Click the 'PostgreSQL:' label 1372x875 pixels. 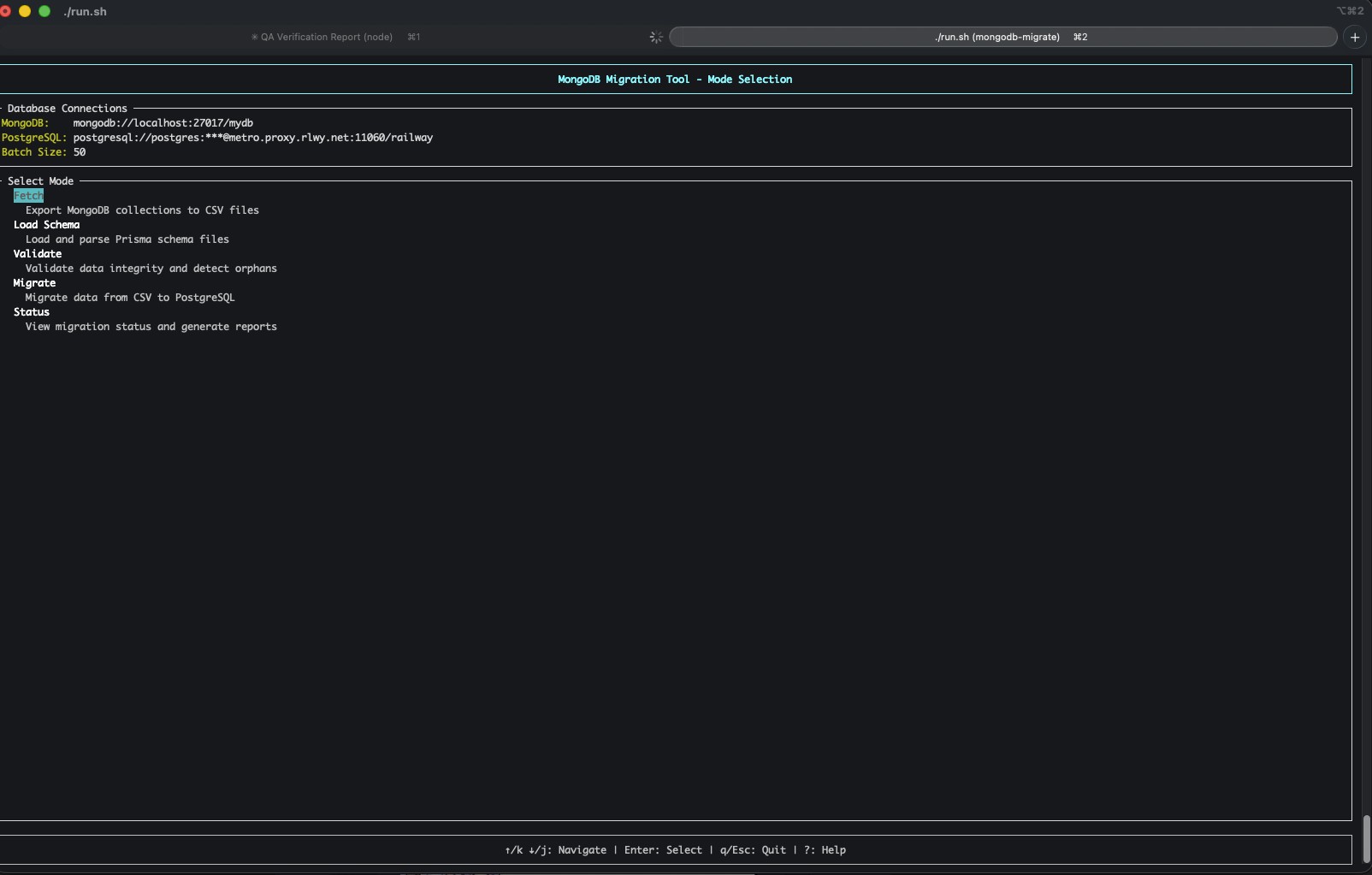34,138
